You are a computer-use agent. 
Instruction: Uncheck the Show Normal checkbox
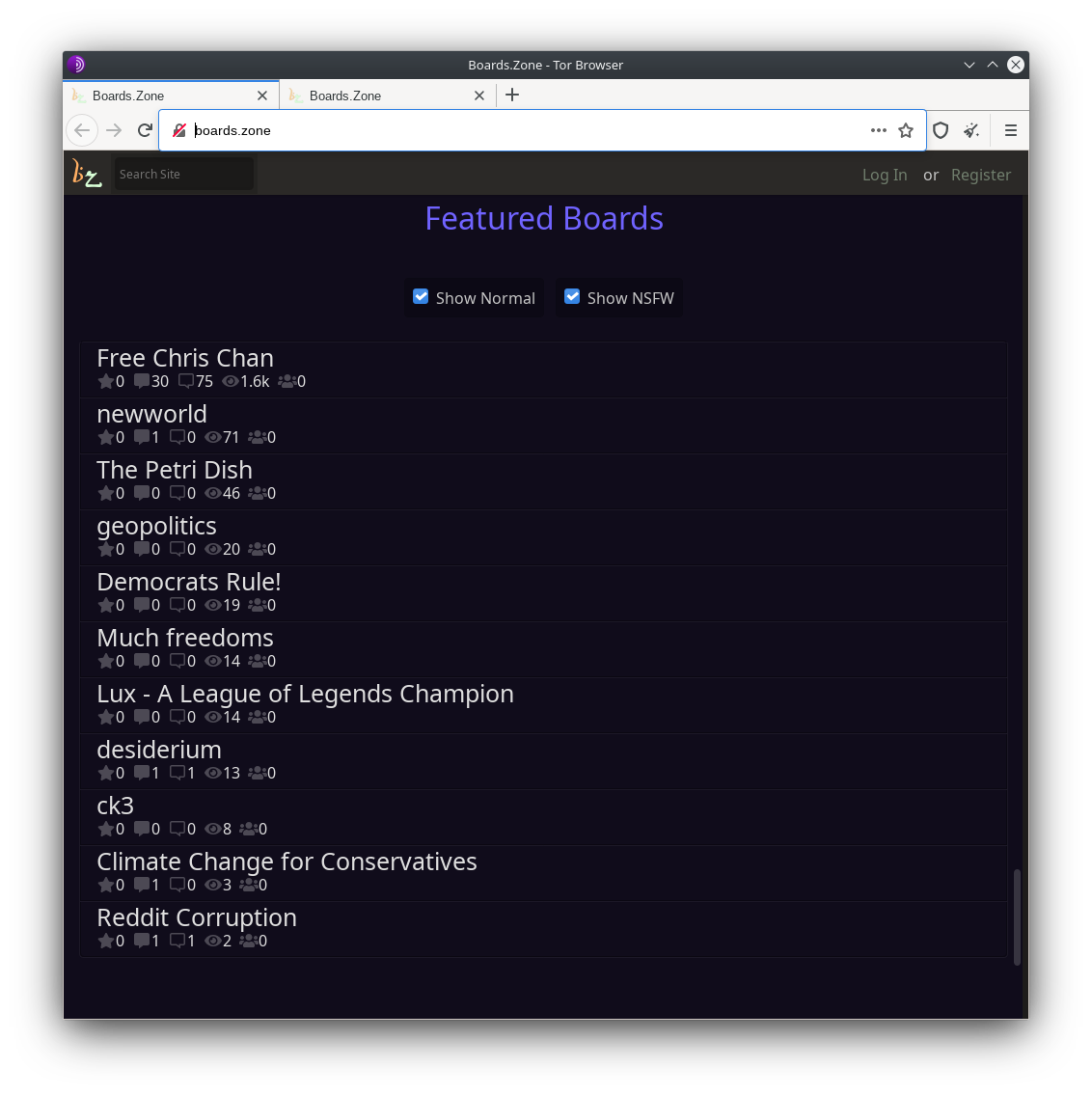tap(421, 297)
